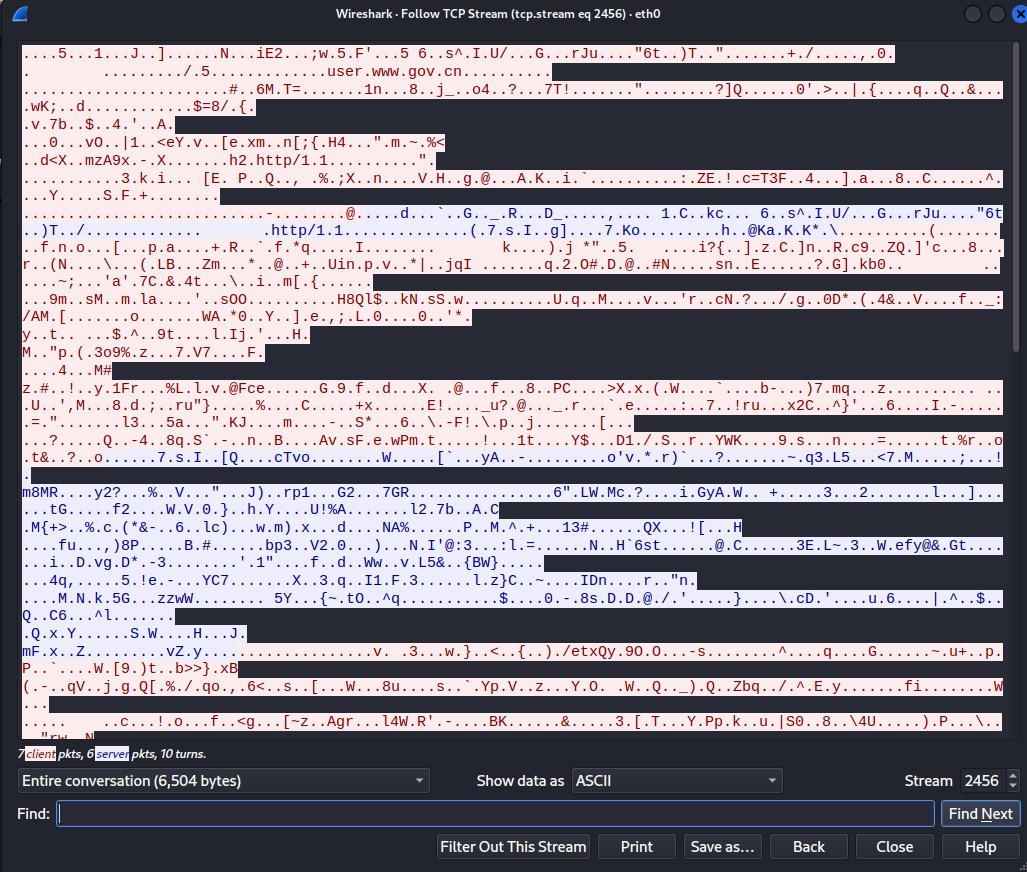The width and height of the screenshot is (1027, 872).
Task: Open the Show data as ASCII dropdown
Action: click(x=677, y=780)
